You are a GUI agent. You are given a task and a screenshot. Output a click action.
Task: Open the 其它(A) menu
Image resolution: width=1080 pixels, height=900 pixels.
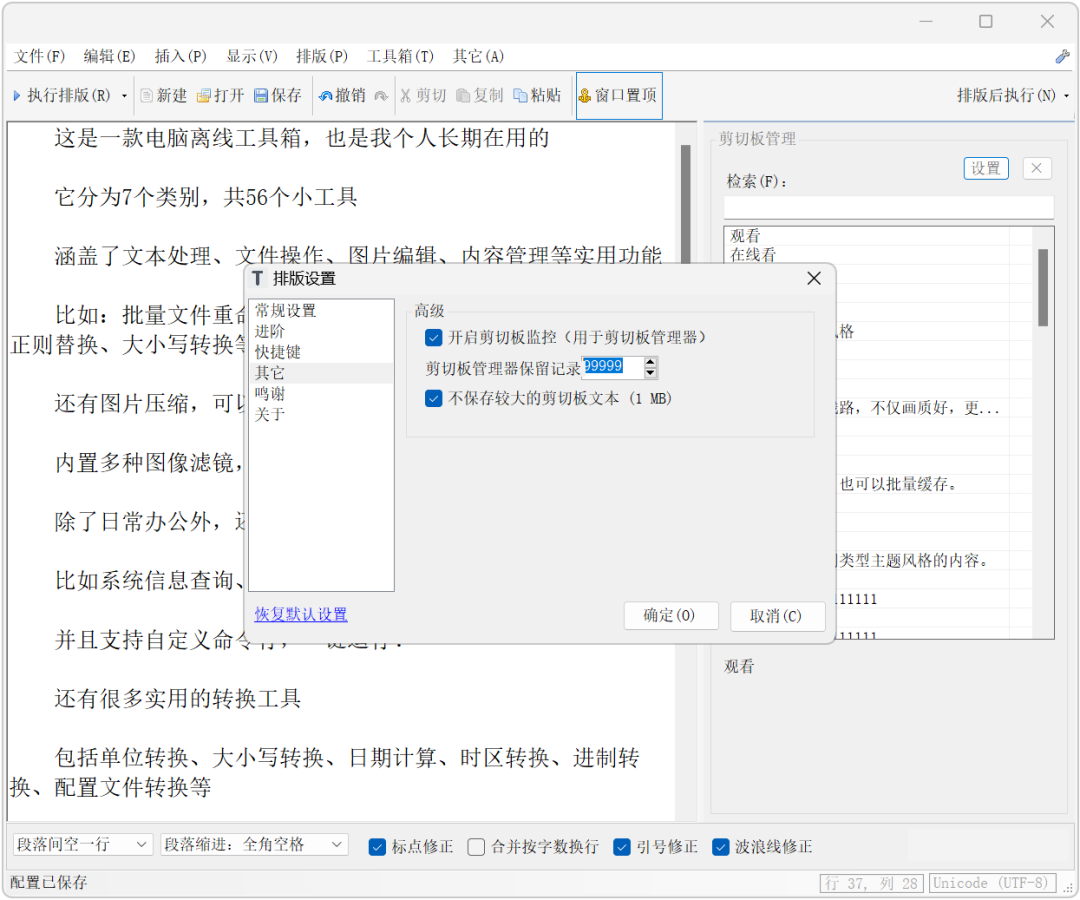click(x=478, y=56)
